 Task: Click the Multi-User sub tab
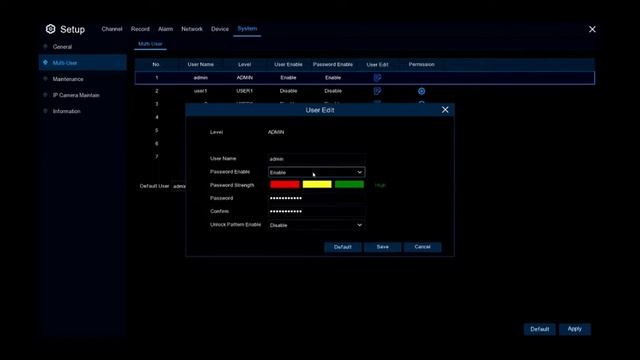[150, 44]
